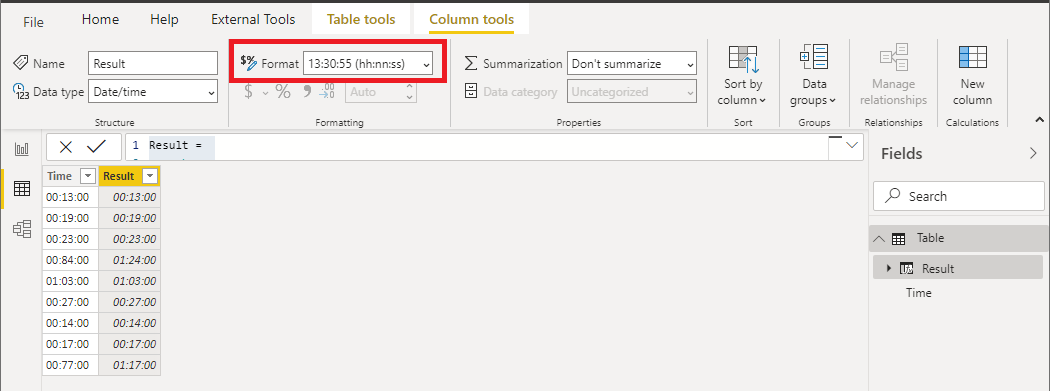Screen dimensions: 1050x391
Task: Collapse the Table node in Fields
Action: click(x=879, y=238)
